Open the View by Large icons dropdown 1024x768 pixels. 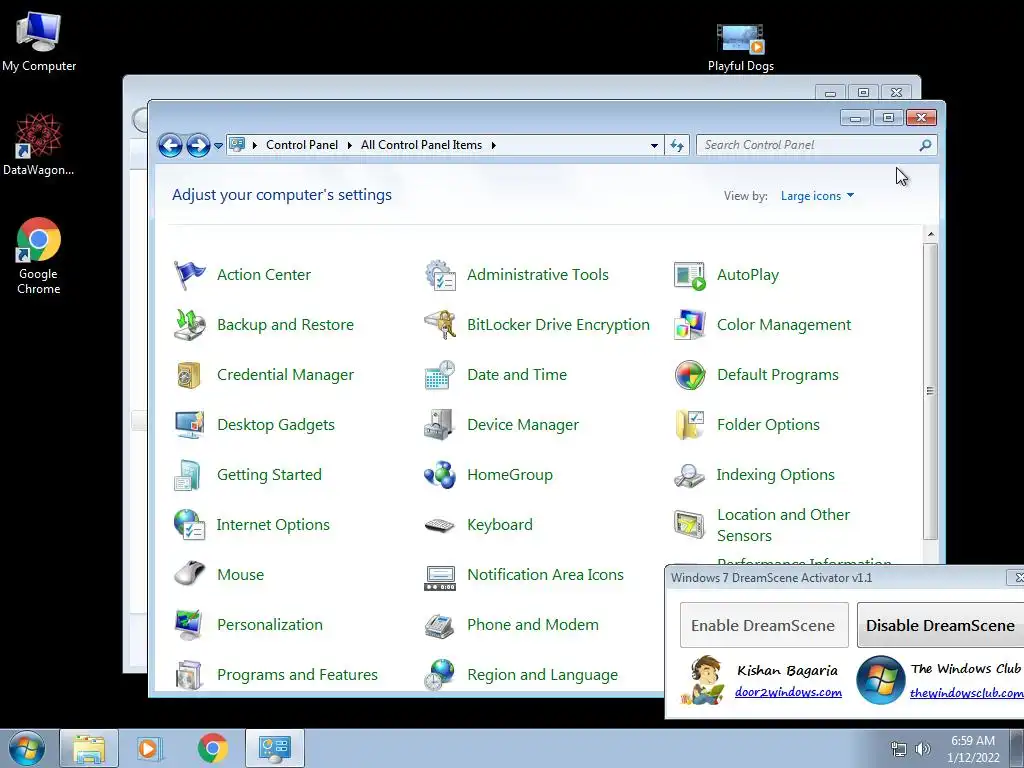(x=817, y=196)
